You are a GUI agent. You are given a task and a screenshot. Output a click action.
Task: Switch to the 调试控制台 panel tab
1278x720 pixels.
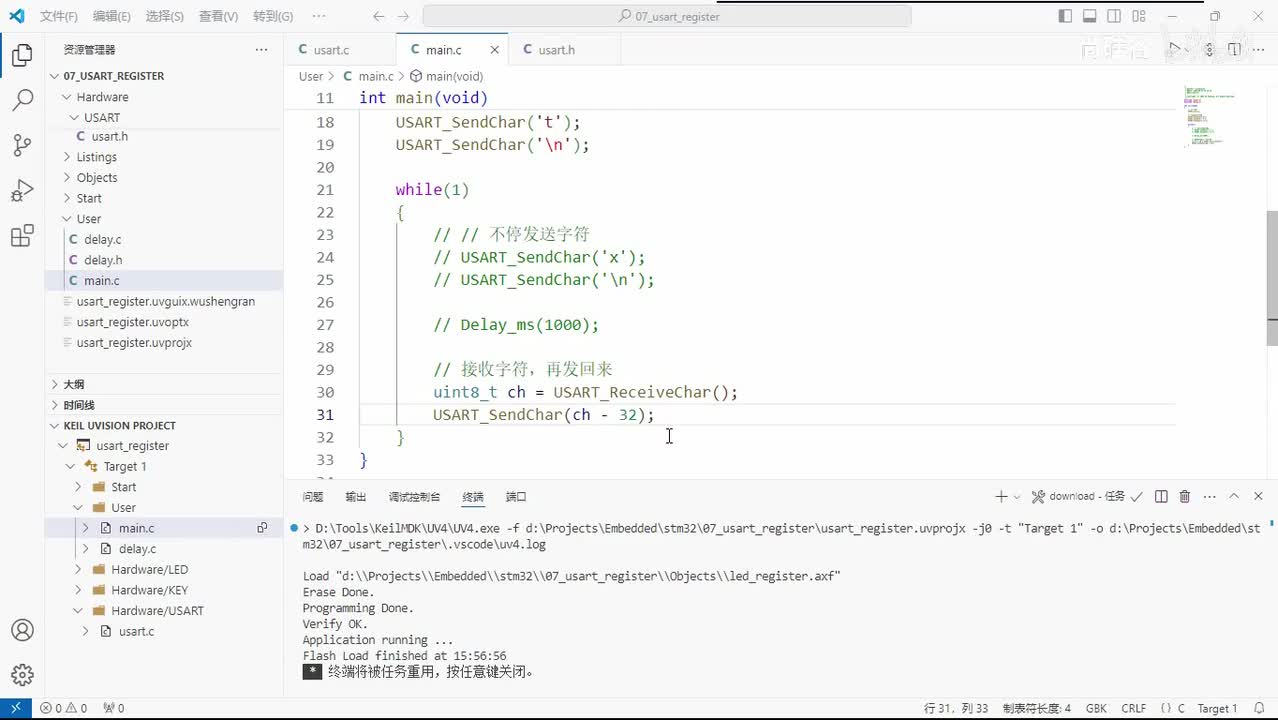pyautogui.click(x=414, y=497)
